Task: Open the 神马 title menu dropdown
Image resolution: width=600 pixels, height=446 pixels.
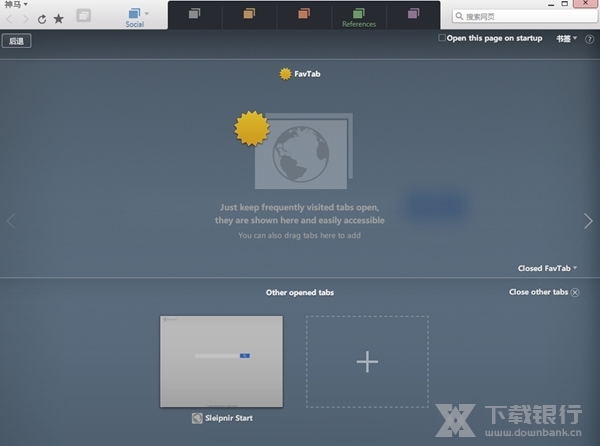Action: click(16, 5)
